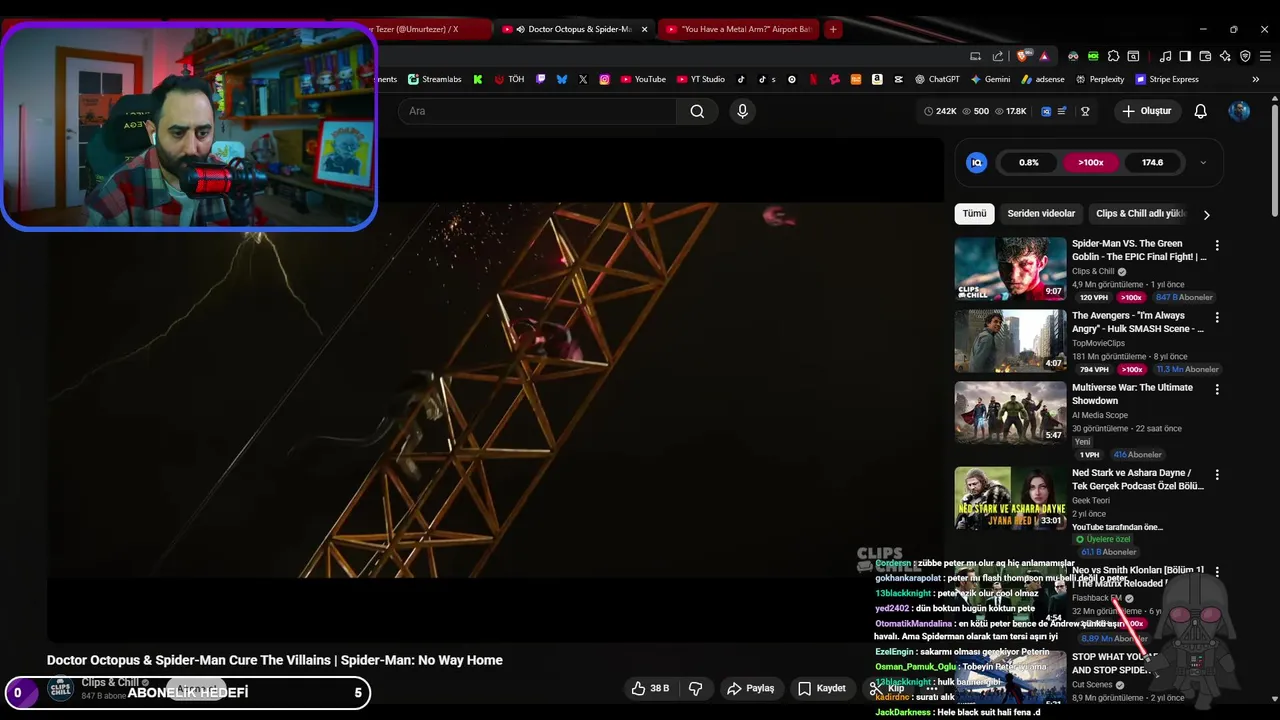This screenshot has height=720, width=1280.
Task: Open the Perplexity bookmark
Action: pyautogui.click(x=1099, y=79)
